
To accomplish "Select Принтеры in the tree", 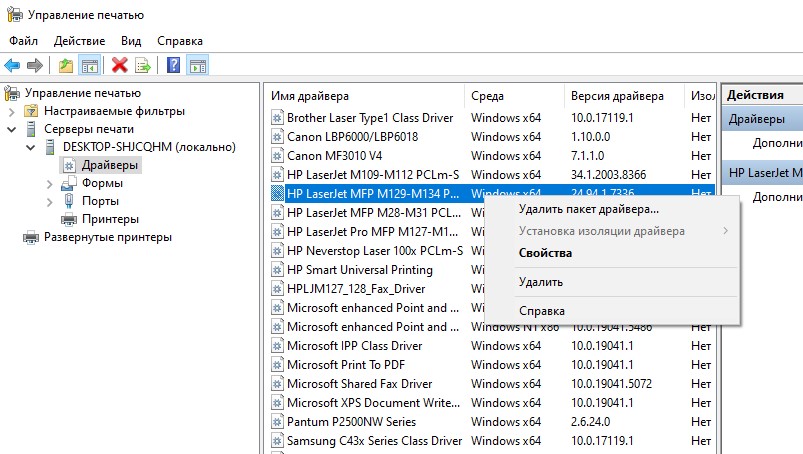I will 110,219.
